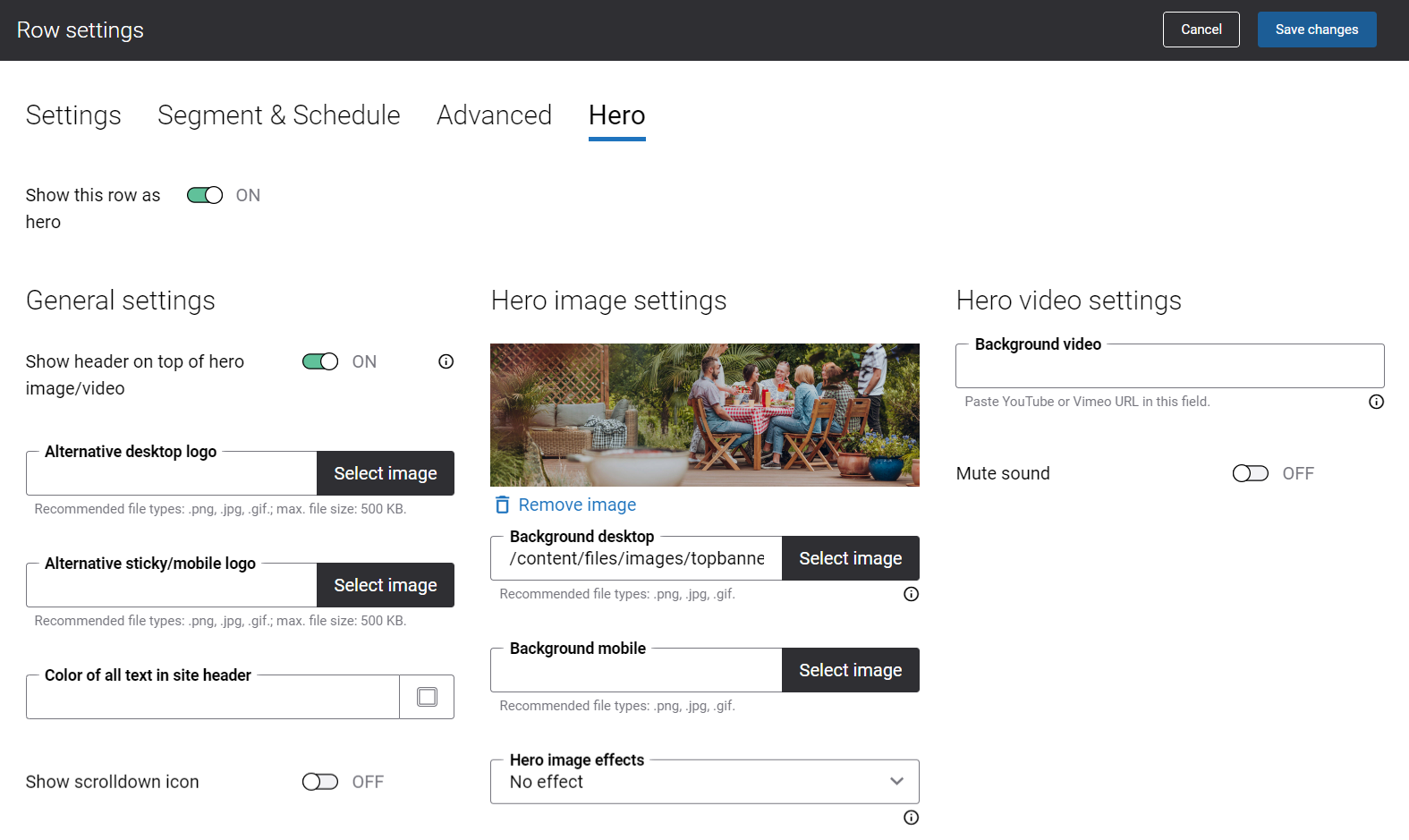Click the trash icon to remove image
The width and height of the screenshot is (1409, 840).
[x=502, y=505]
